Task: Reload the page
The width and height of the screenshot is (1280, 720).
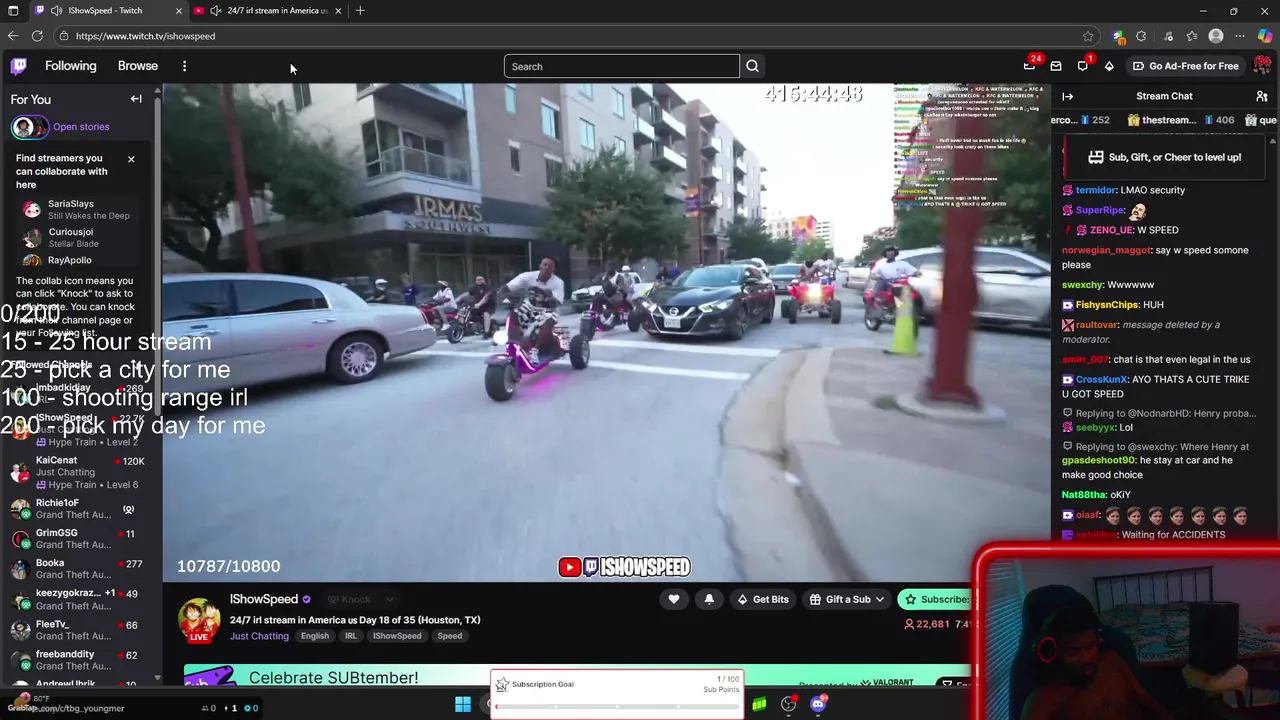Action: click(37, 36)
